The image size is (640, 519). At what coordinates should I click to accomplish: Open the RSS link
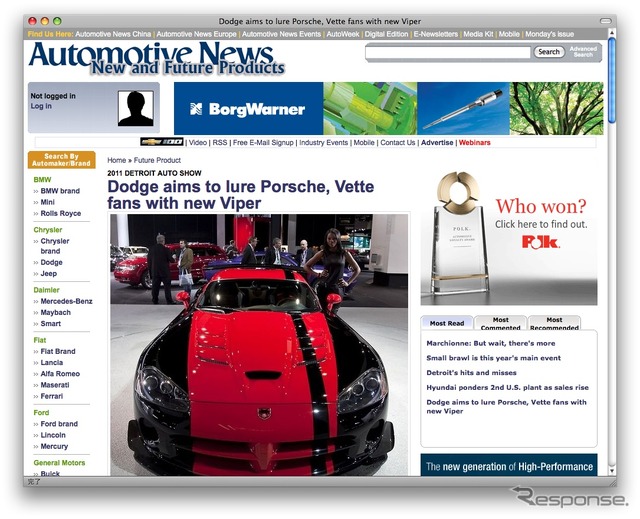pos(220,143)
